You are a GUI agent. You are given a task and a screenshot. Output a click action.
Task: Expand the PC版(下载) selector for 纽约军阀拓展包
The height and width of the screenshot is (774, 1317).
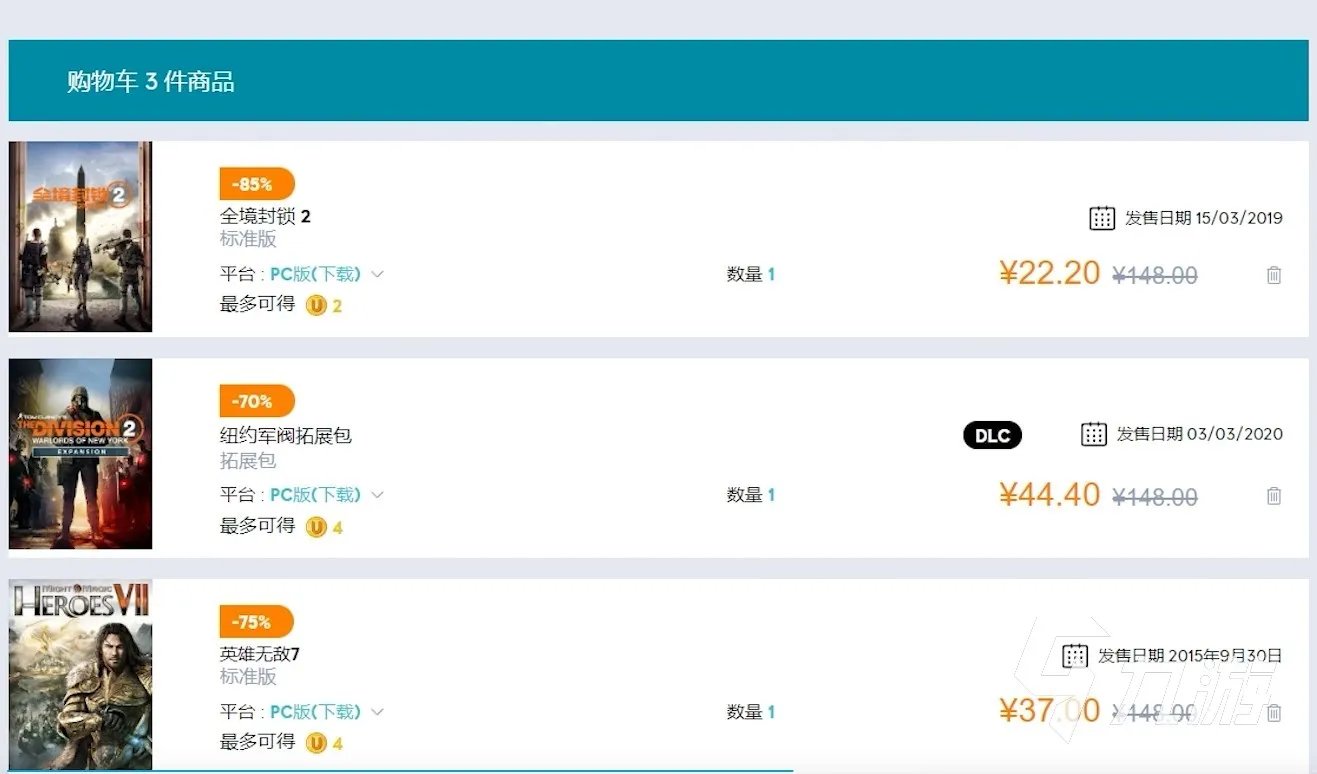tap(377, 494)
